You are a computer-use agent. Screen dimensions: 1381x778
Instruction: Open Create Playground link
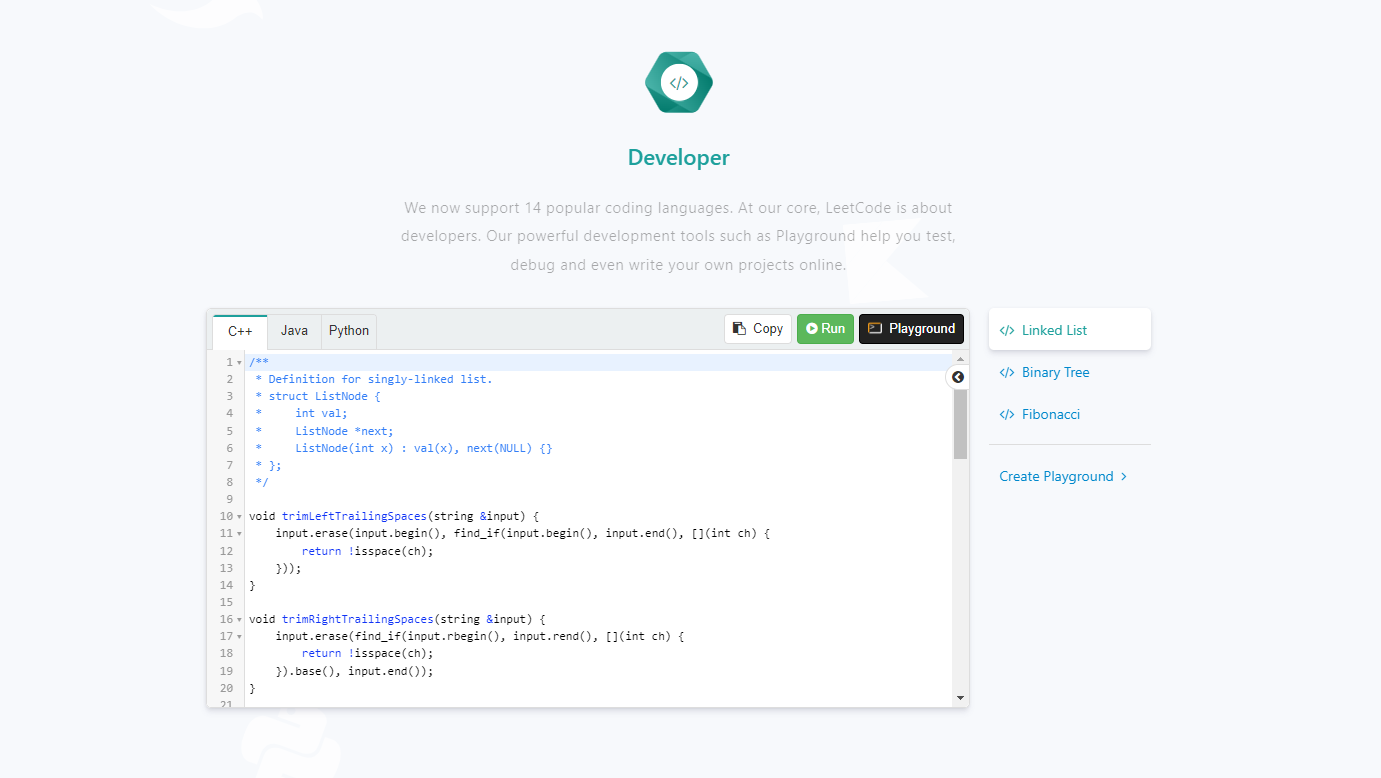click(x=1063, y=476)
